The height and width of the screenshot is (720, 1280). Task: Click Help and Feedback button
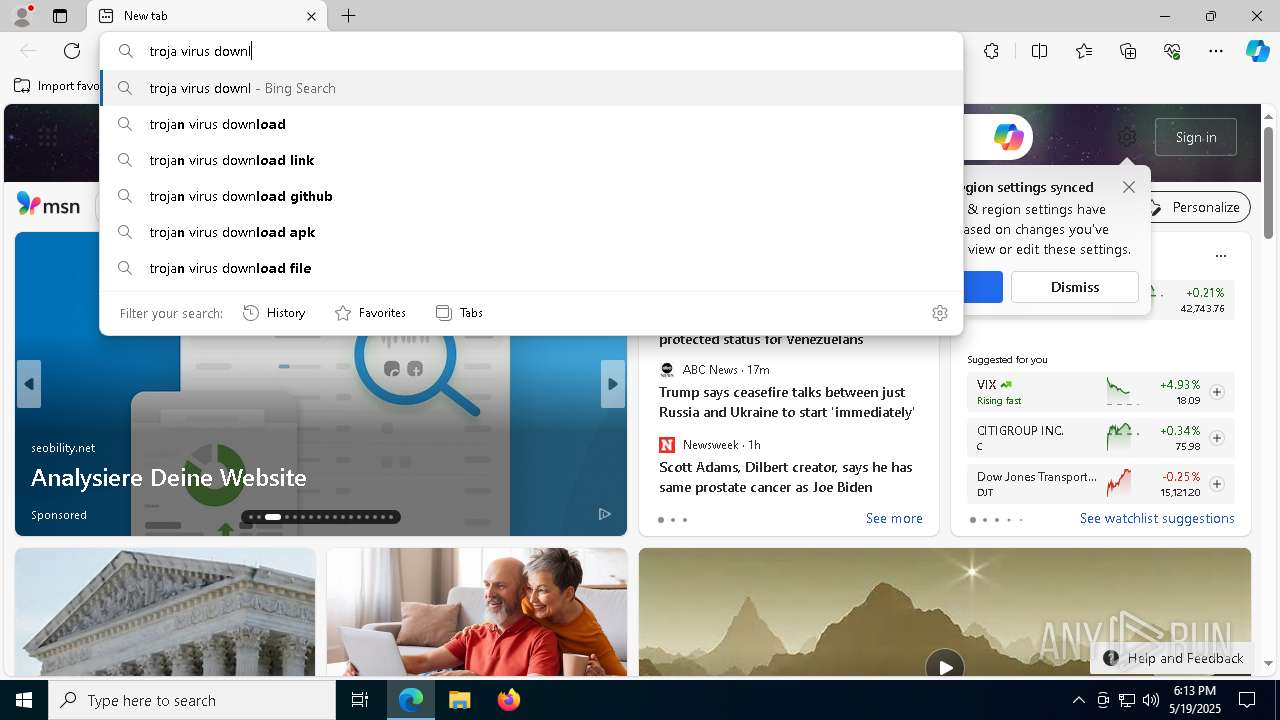pos(1173,658)
